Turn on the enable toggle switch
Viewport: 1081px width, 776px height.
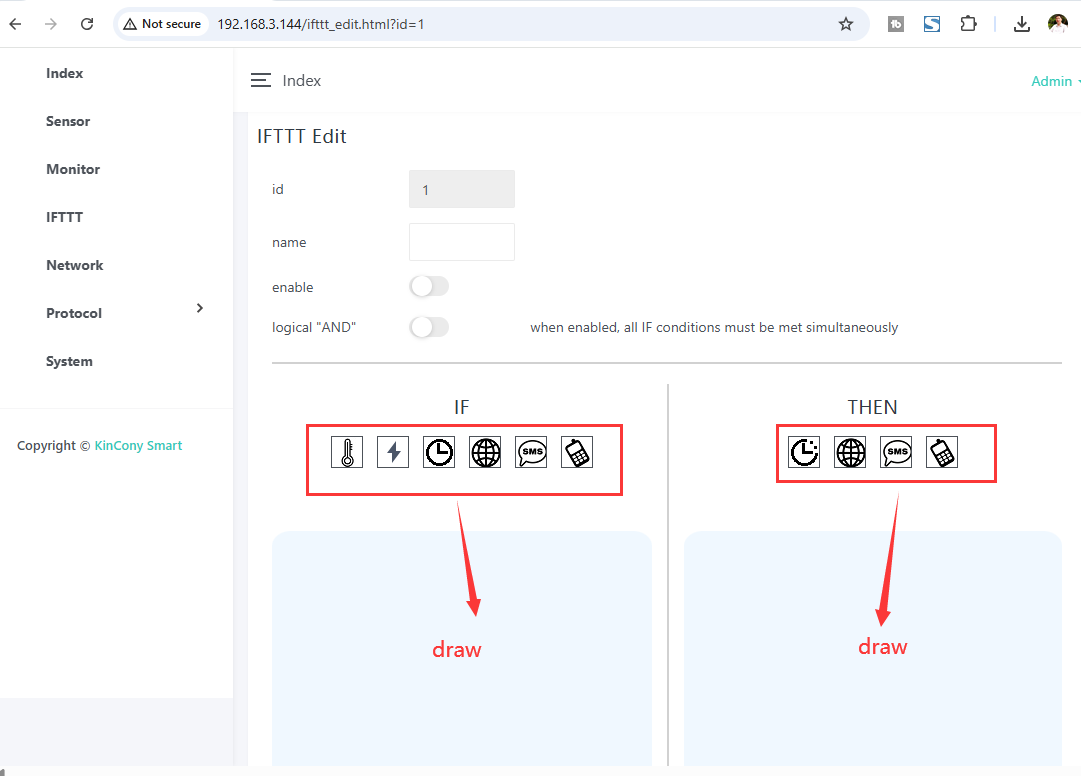[x=429, y=287]
